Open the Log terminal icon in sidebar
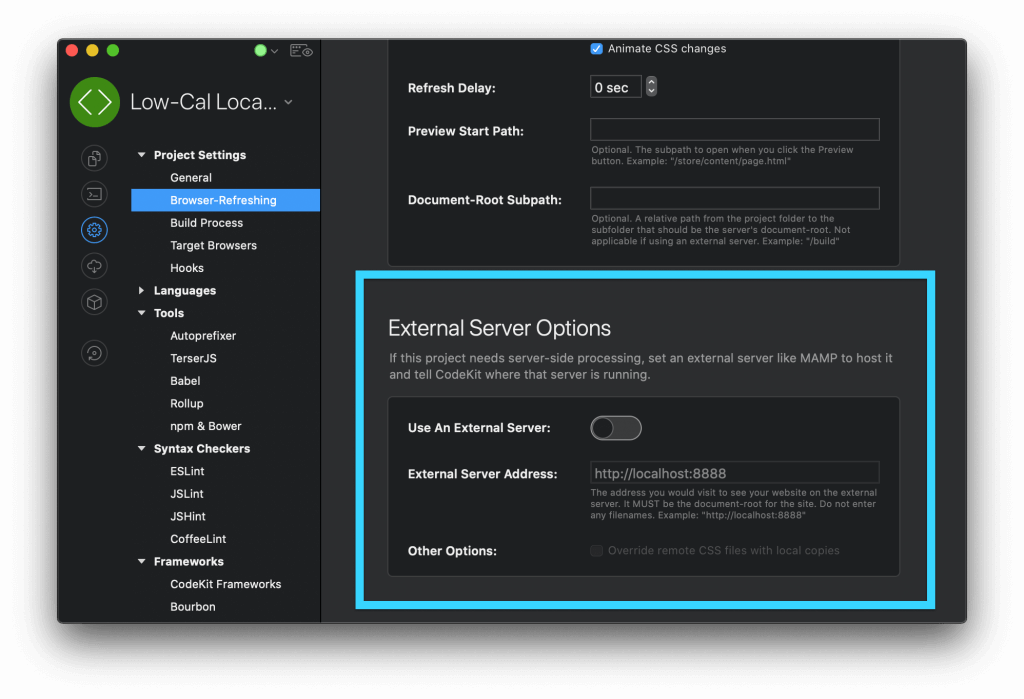The height and width of the screenshot is (699, 1024). click(94, 194)
